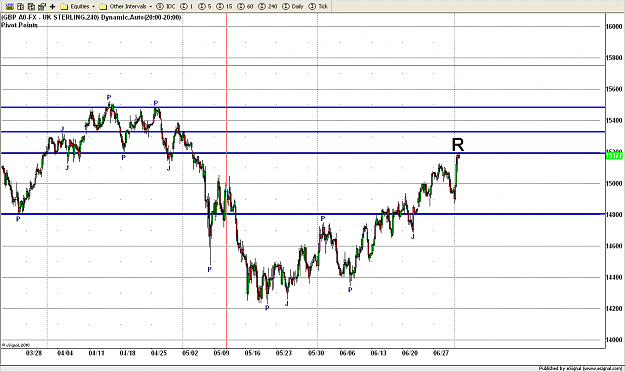Switch chart to Daily interval

[293, 6]
